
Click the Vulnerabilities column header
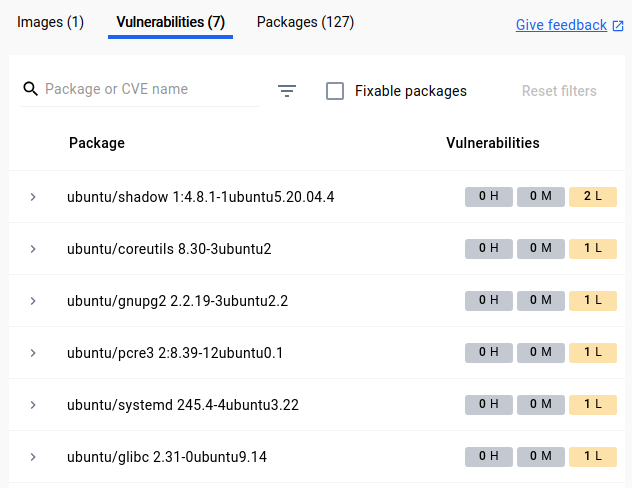(x=492, y=143)
